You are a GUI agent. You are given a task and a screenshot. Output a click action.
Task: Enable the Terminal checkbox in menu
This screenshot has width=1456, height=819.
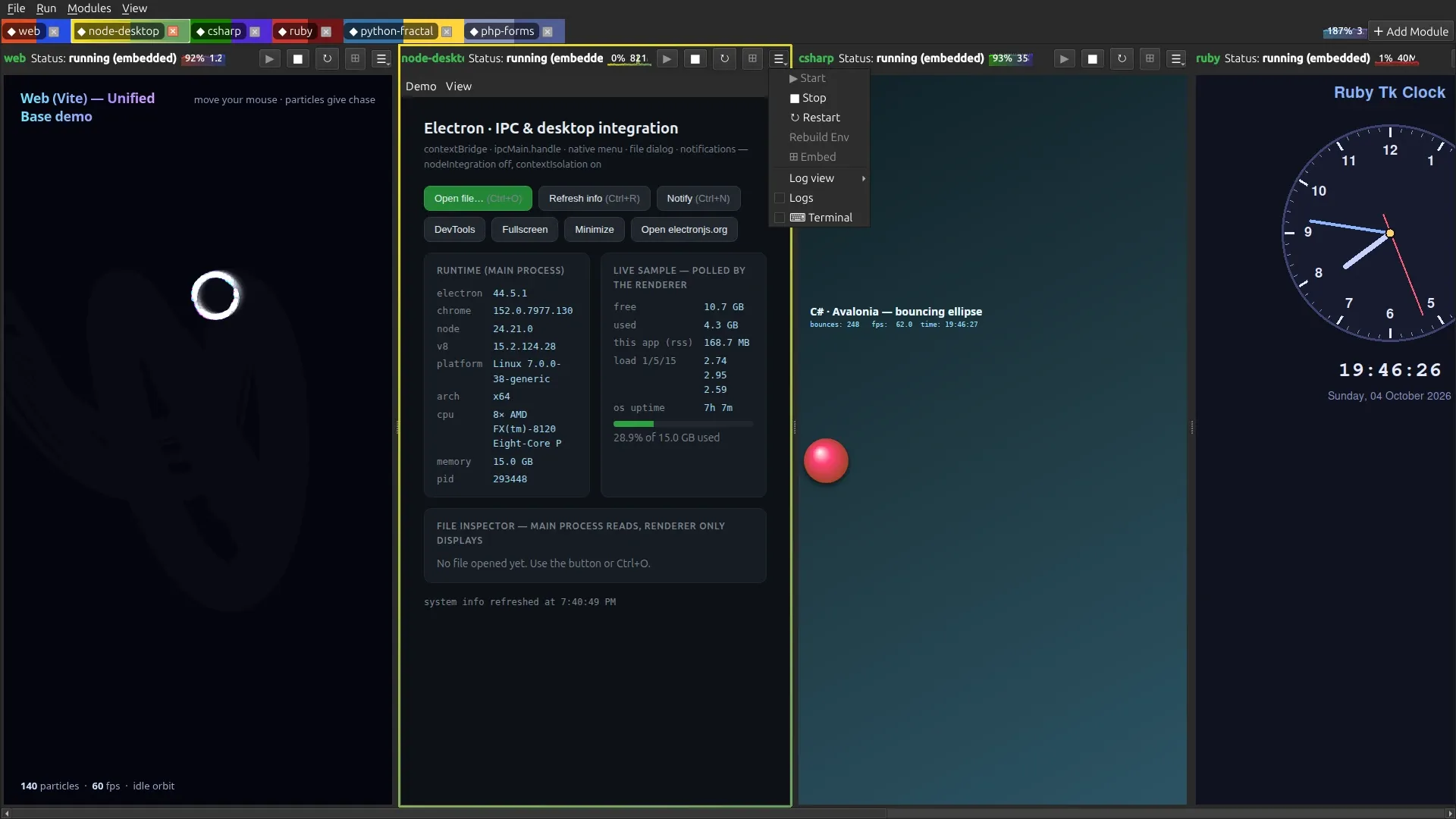pos(779,218)
